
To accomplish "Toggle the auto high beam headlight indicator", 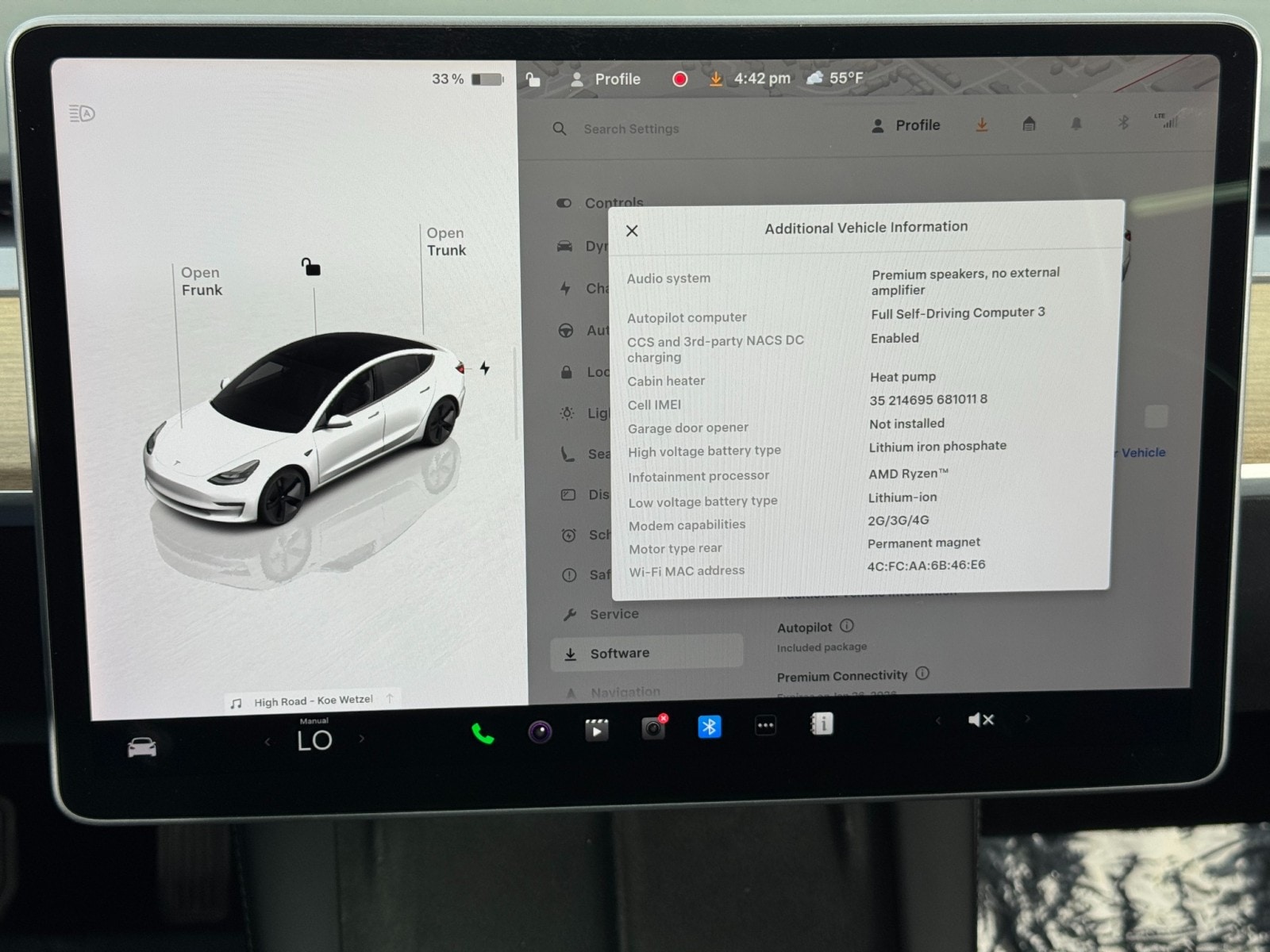I will pyautogui.click(x=82, y=113).
